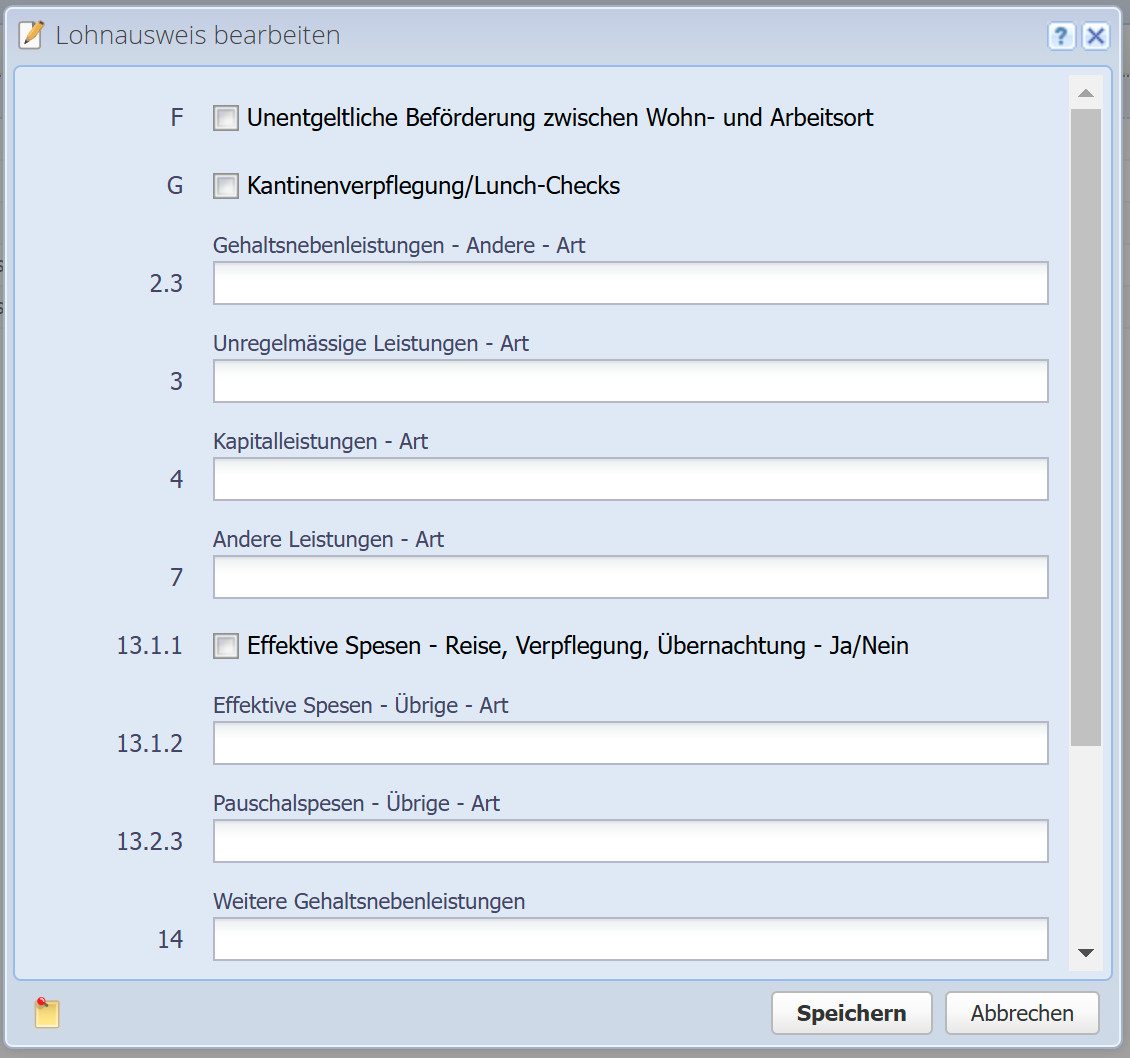Click the pencil edit icon in title
The image size is (1130, 1058).
click(33, 35)
